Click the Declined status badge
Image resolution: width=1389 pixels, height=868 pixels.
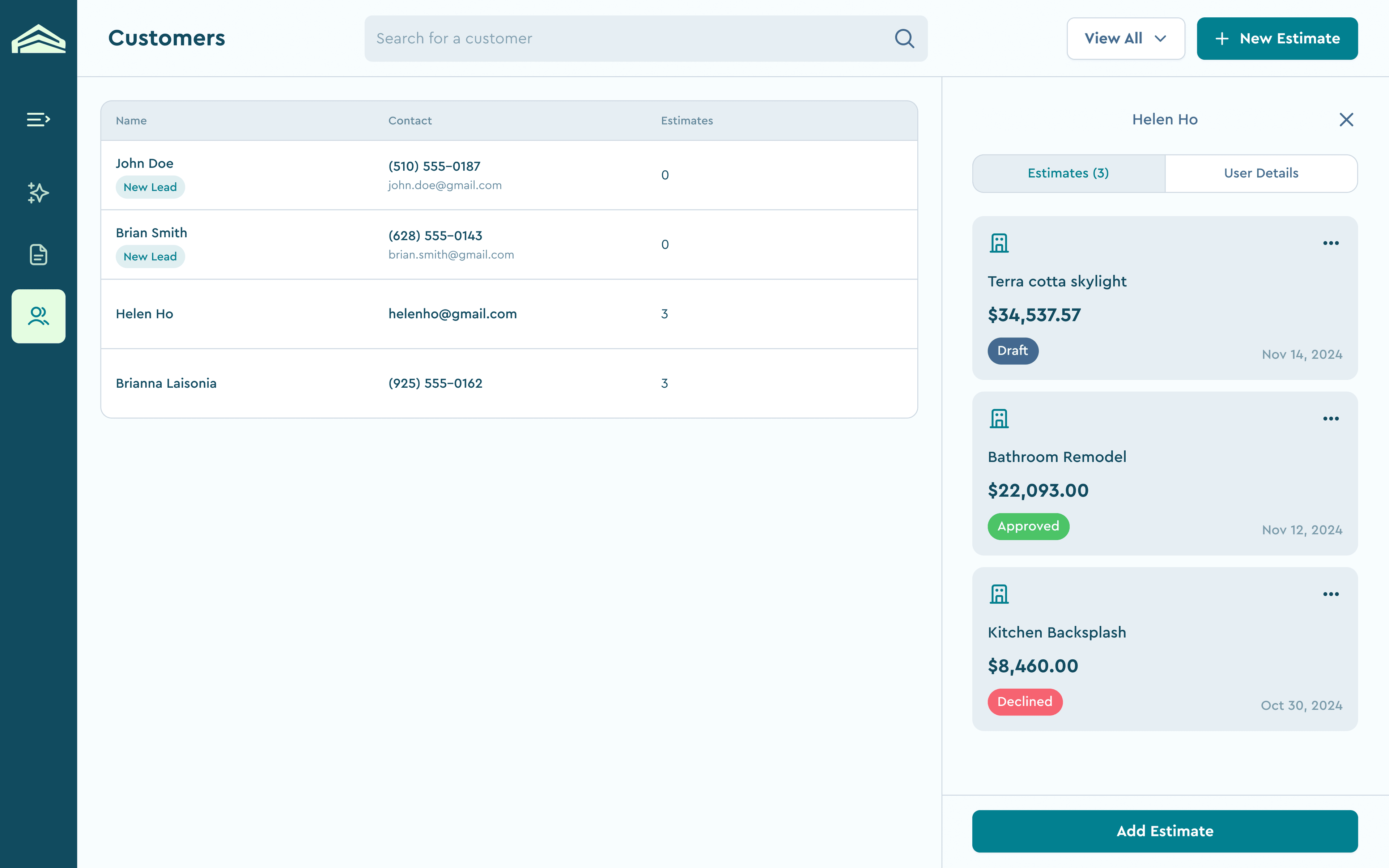pyautogui.click(x=1025, y=702)
